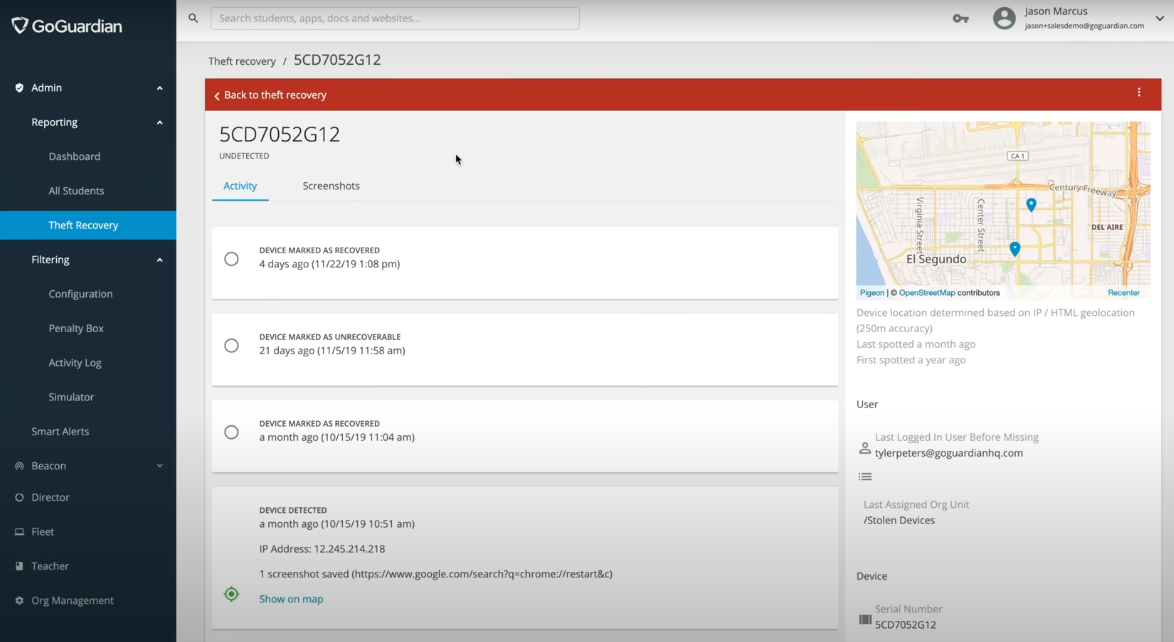Open Smart Alerts in sidebar
This screenshot has width=1174, height=642.
point(60,431)
